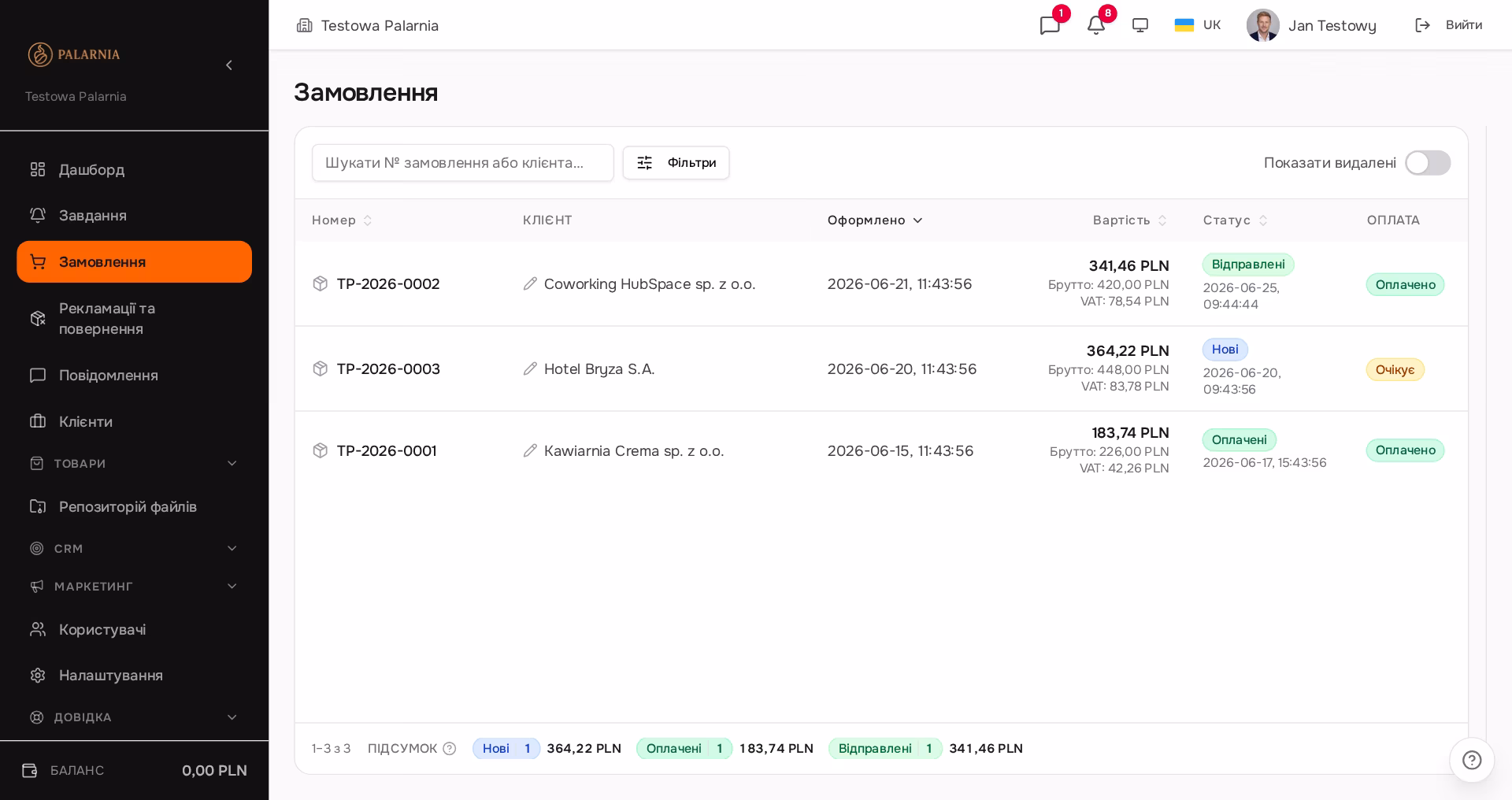Click Нові status badge for TP-2026-0003
1512x800 pixels.
(1225, 350)
